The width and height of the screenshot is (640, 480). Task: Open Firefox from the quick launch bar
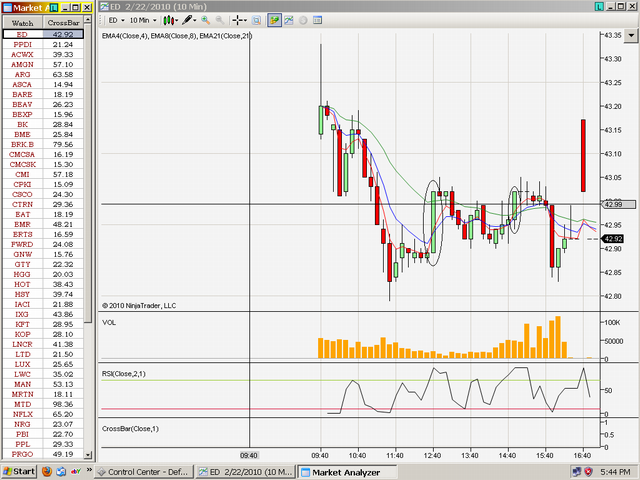coord(47,471)
